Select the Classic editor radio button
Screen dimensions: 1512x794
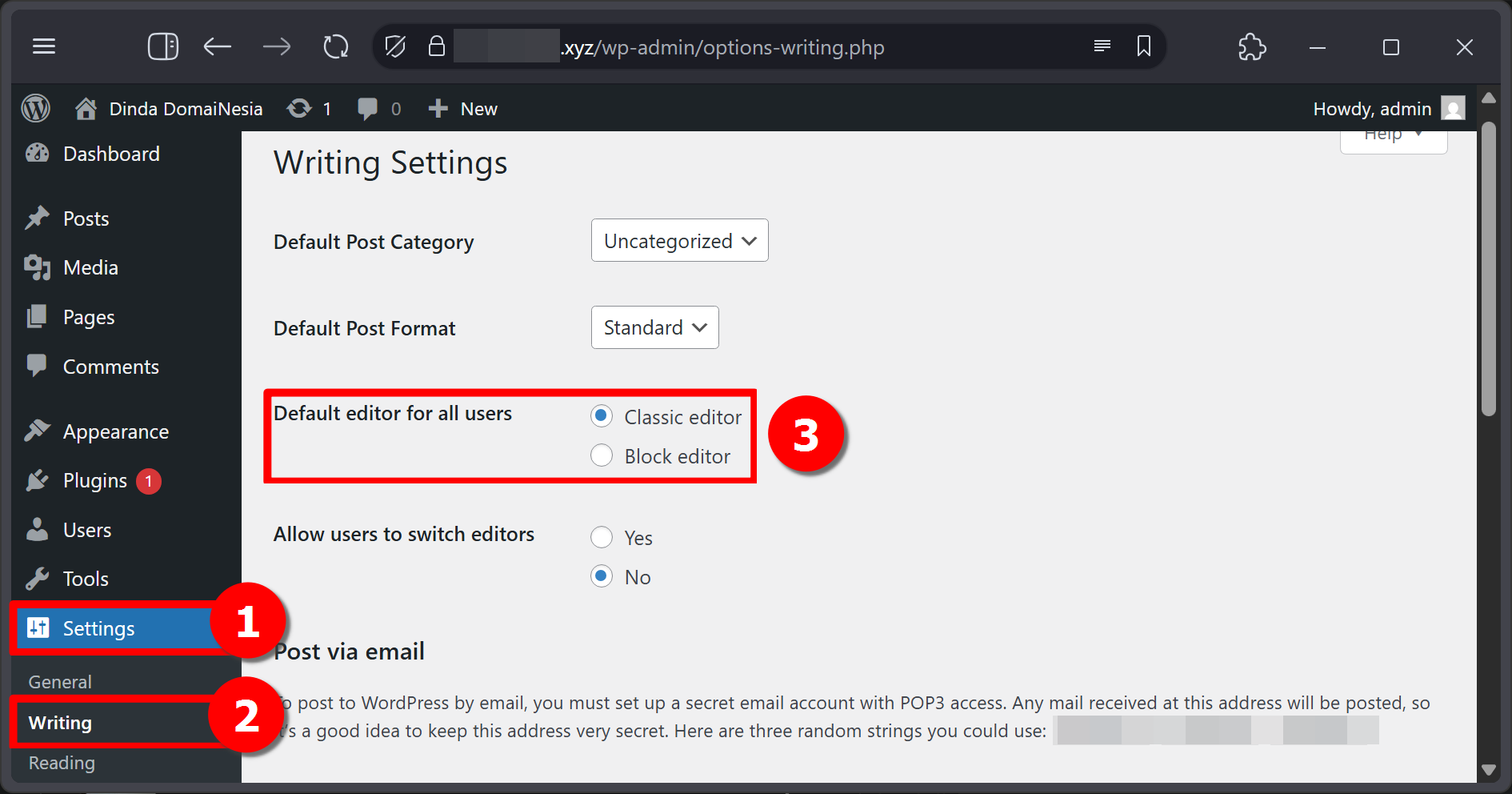tap(602, 416)
